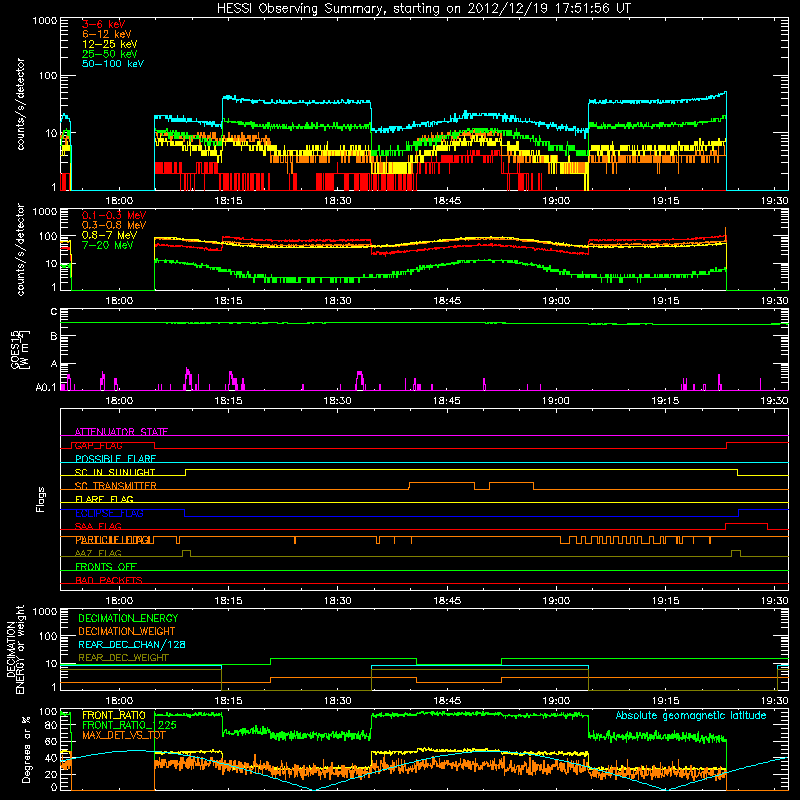
Task: Click the 19:00 tick under the GOES plot
Action: point(556,401)
